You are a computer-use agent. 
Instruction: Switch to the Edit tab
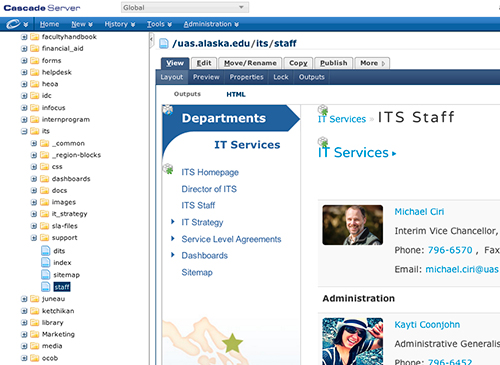point(204,63)
